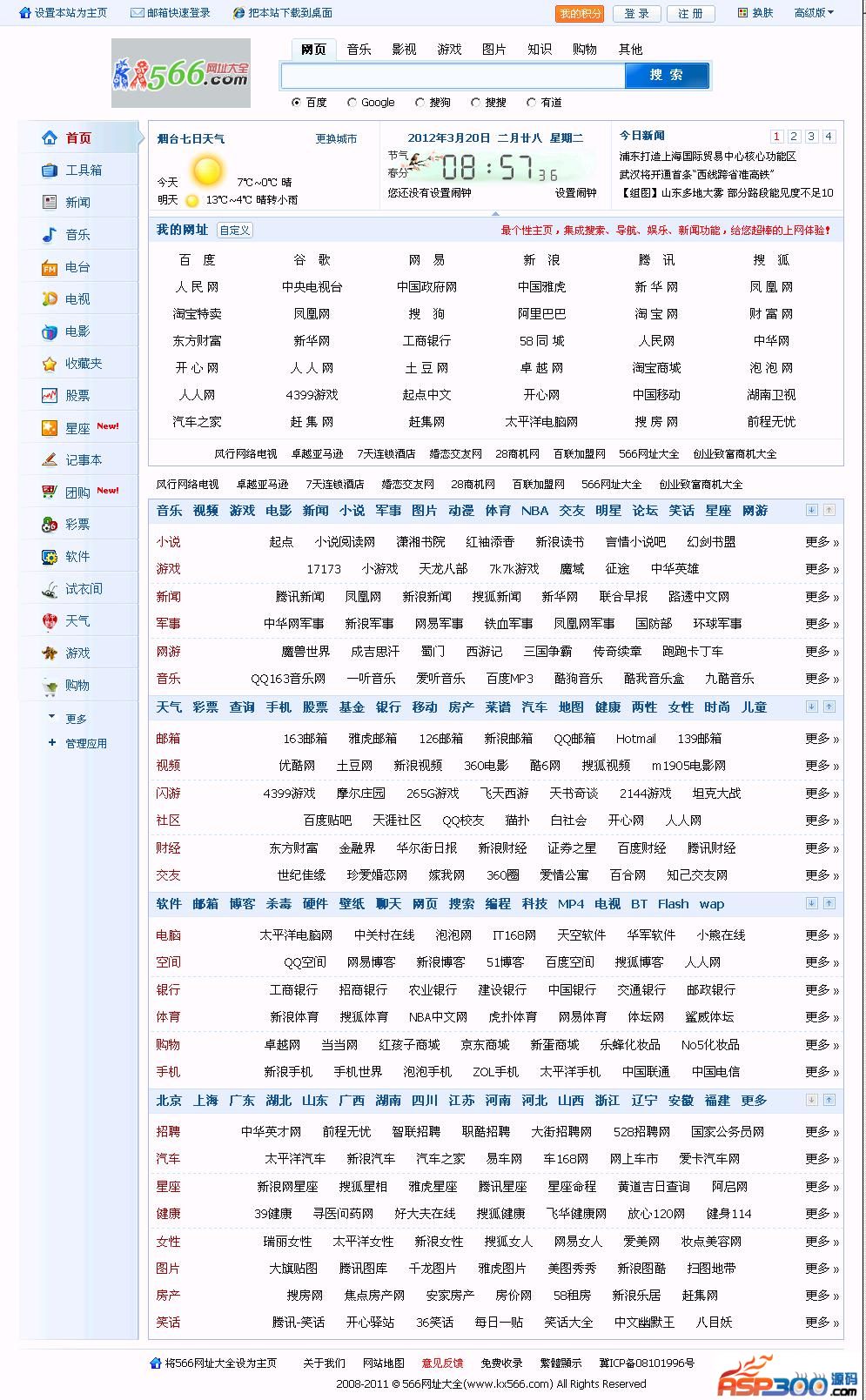Open the 电视 TV sidebar icon

point(50,298)
